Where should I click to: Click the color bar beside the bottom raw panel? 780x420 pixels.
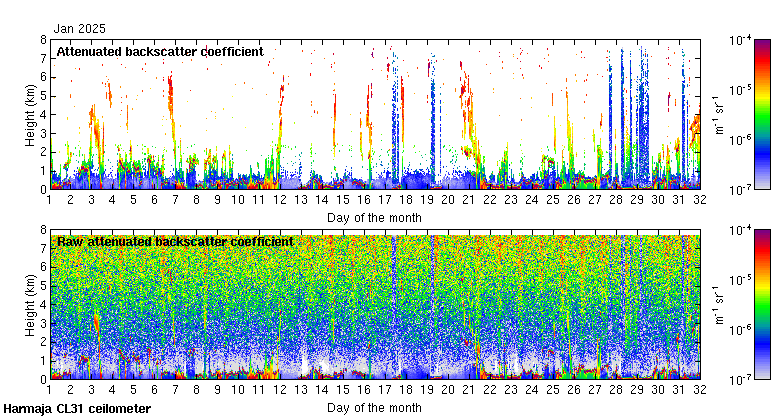(762, 305)
